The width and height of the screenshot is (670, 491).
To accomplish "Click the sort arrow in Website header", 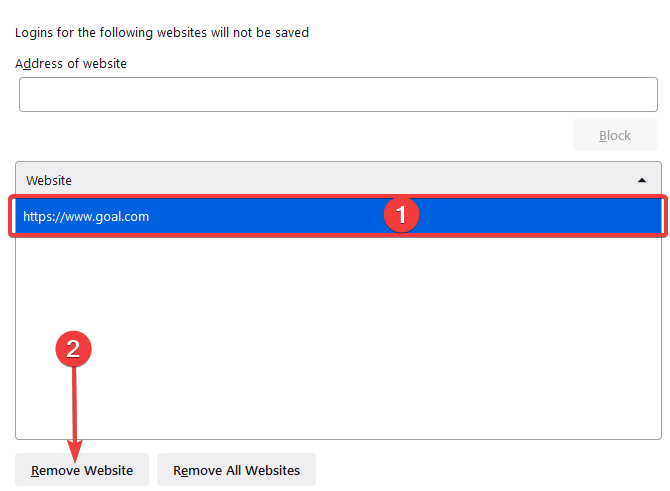I will (x=641, y=180).
